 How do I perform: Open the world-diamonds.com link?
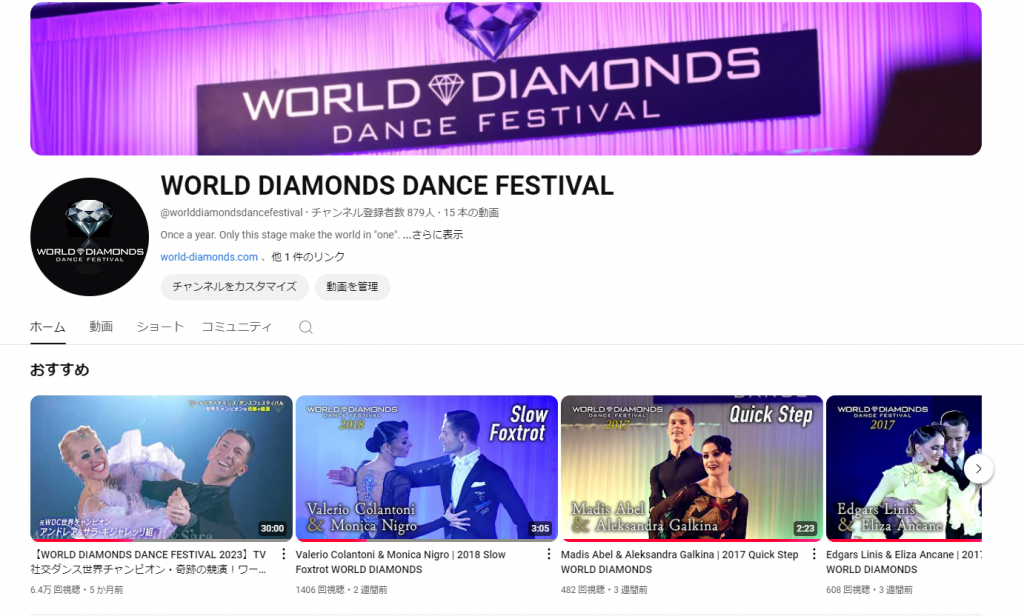tap(209, 257)
